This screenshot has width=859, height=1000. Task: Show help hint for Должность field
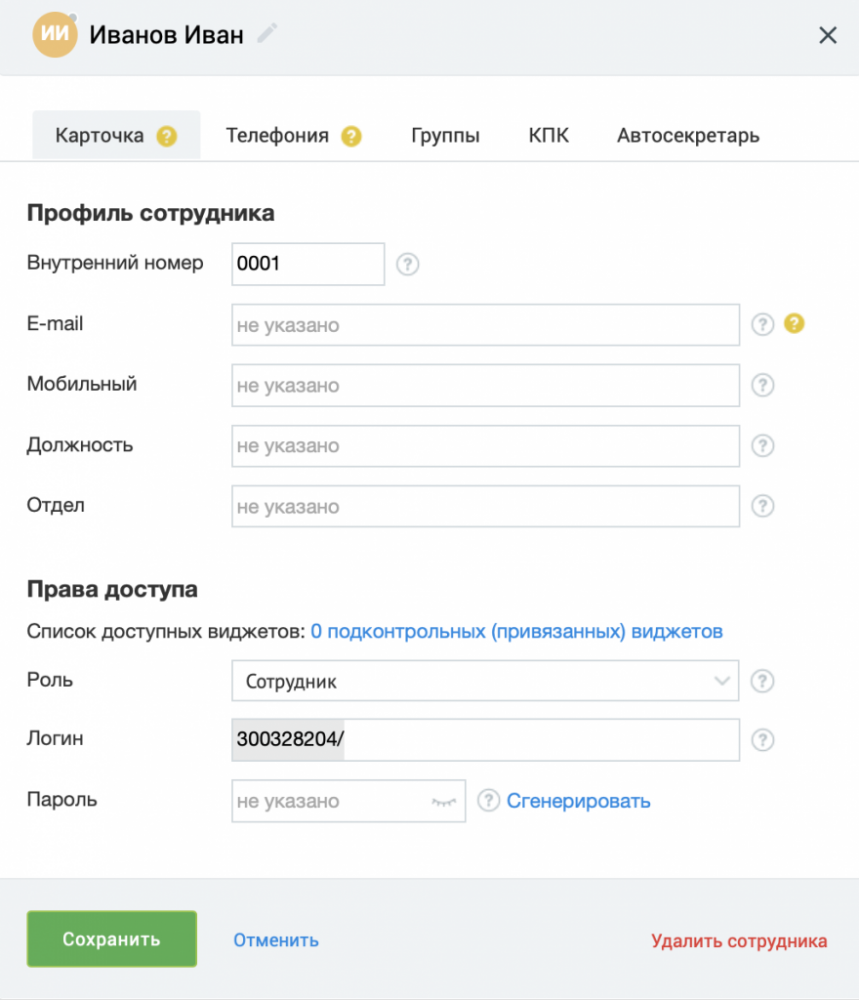(x=763, y=446)
